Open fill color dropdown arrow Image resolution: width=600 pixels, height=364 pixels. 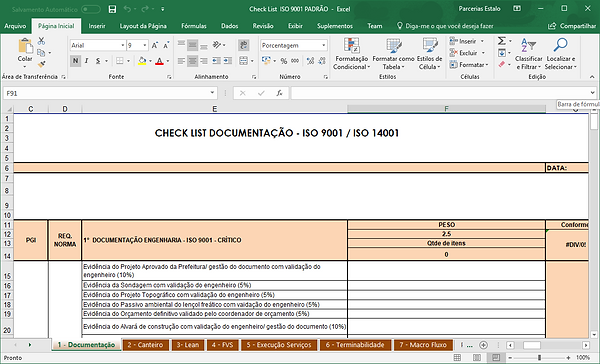tap(150, 61)
